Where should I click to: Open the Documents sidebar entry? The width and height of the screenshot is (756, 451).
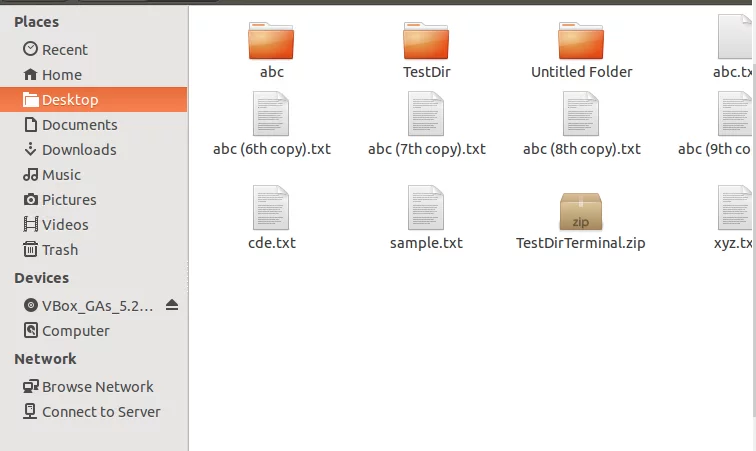[79, 124]
